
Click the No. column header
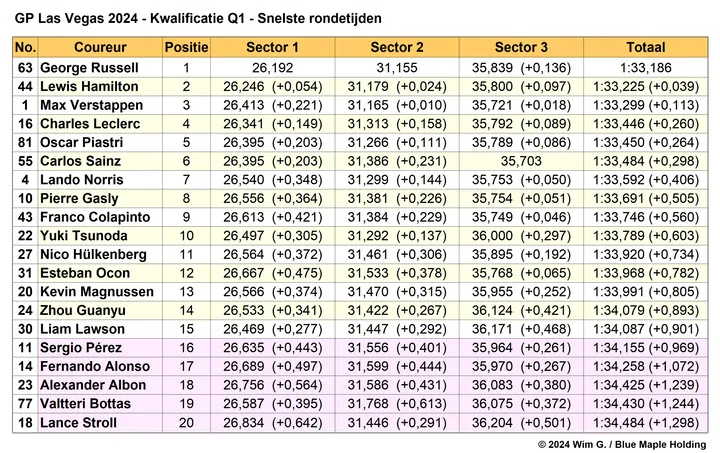point(26,48)
